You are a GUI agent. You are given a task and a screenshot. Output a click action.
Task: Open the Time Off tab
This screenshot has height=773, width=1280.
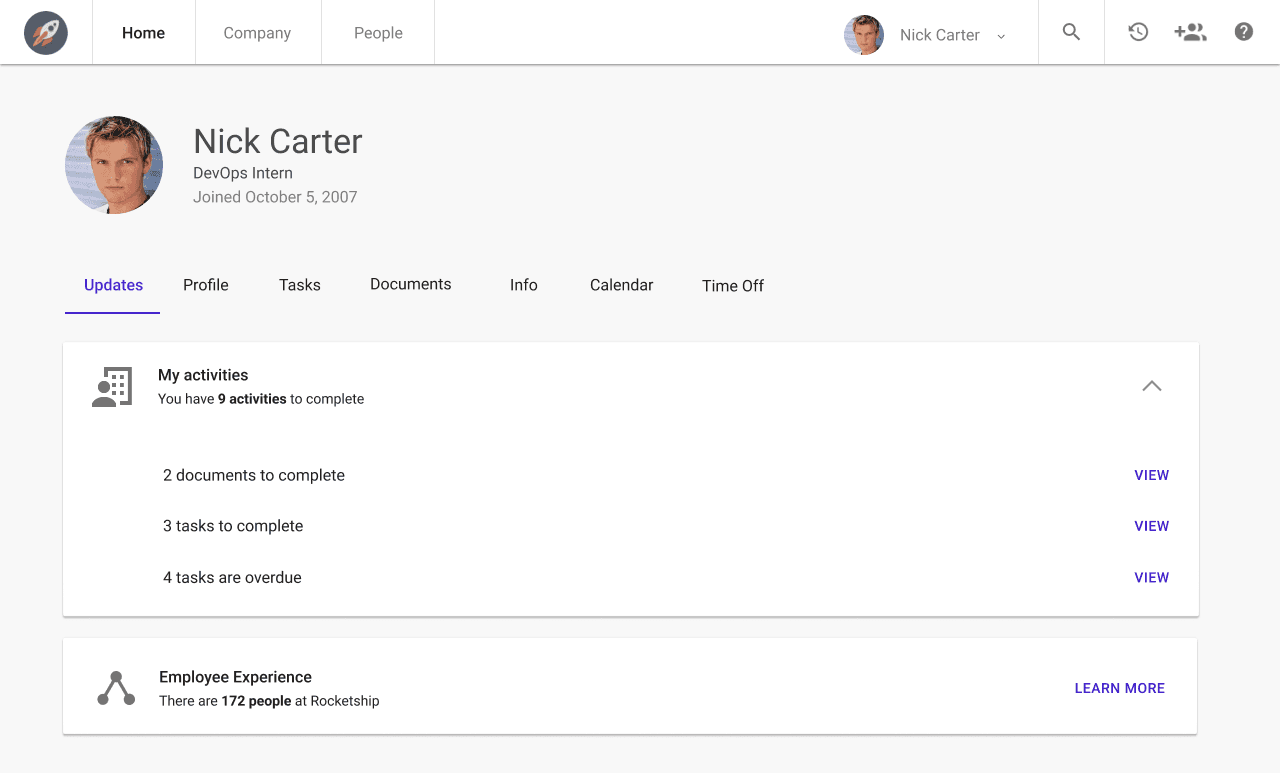733,285
